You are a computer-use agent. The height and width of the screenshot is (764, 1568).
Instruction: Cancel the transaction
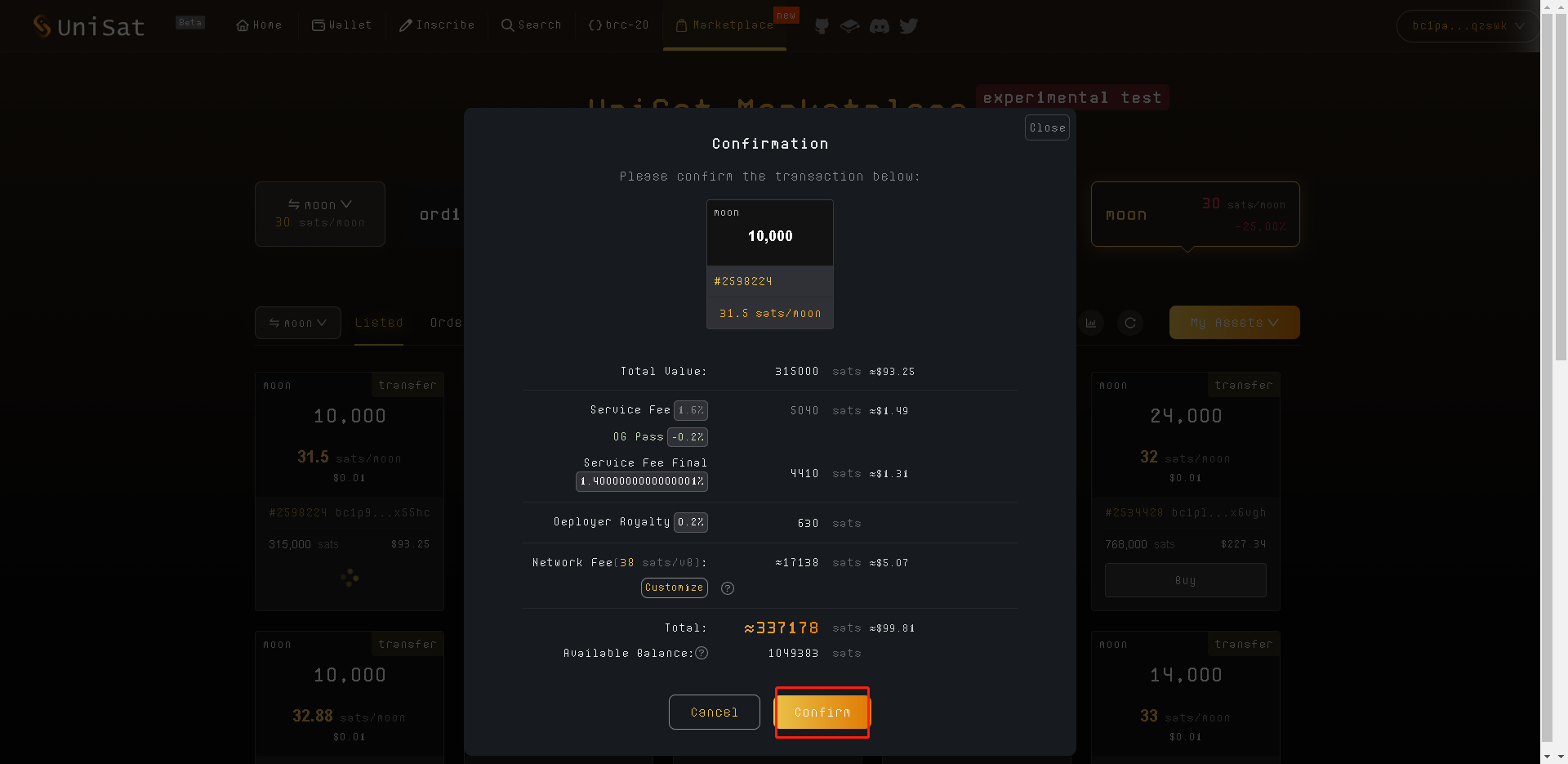click(x=715, y=713)
